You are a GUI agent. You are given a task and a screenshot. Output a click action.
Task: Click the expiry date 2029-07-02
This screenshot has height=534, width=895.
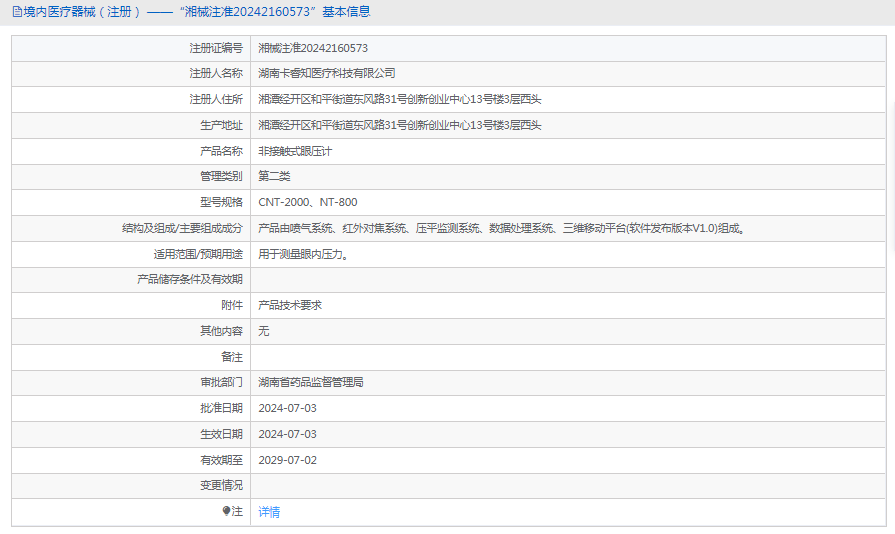tap(287, 460)
